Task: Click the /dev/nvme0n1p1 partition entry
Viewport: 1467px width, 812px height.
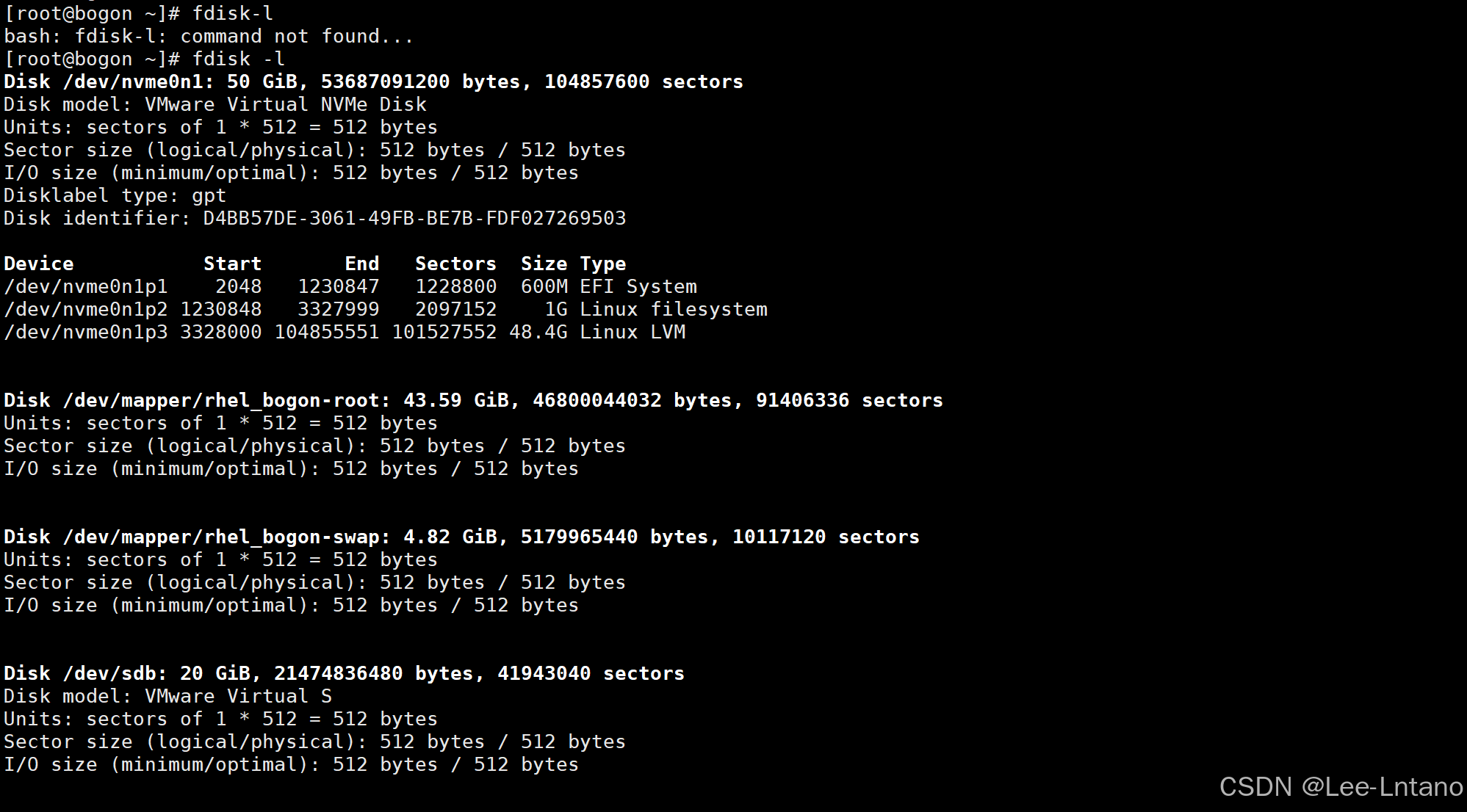Action: pos(85,287)
